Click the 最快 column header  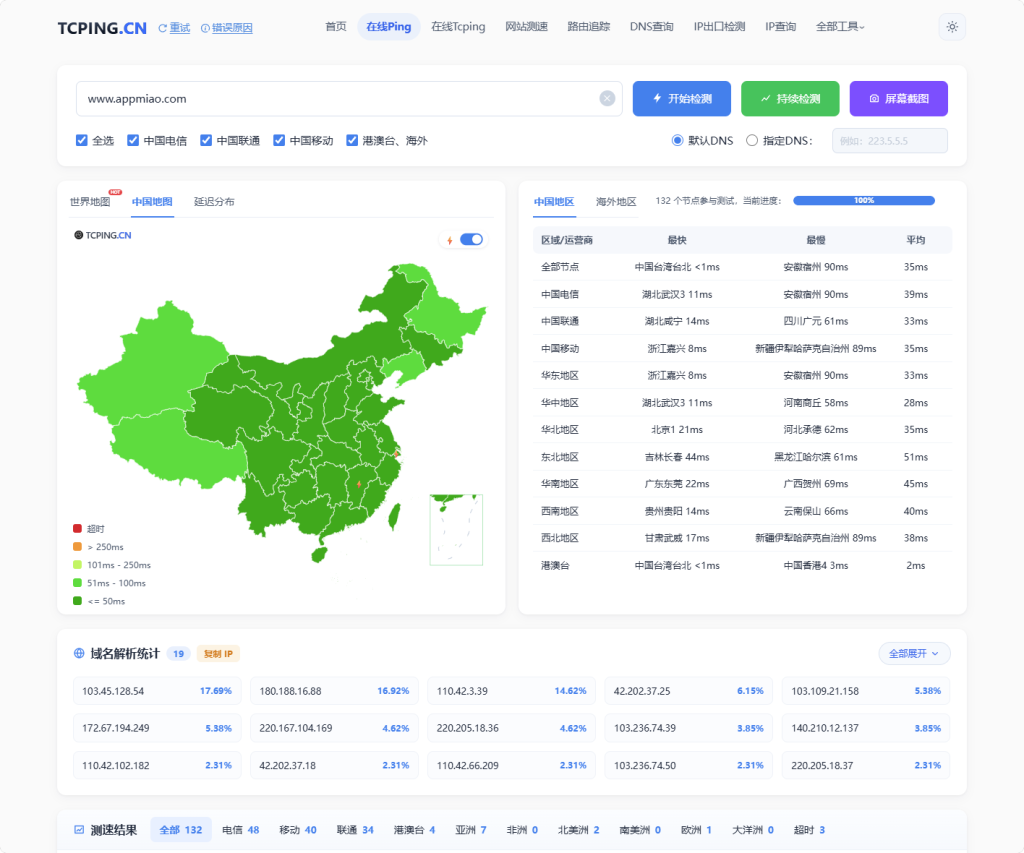[677, 240]
